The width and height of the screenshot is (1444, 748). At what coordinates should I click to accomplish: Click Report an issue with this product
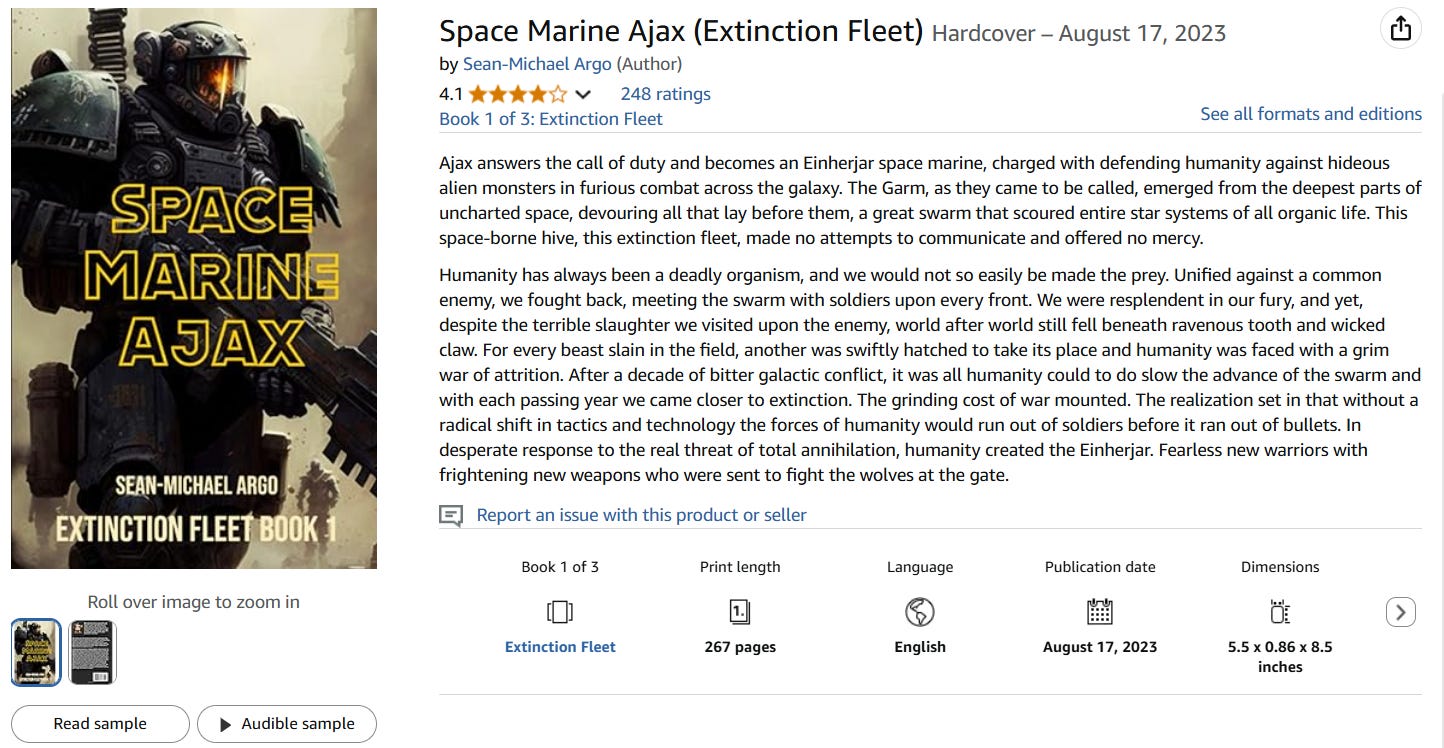641,515
